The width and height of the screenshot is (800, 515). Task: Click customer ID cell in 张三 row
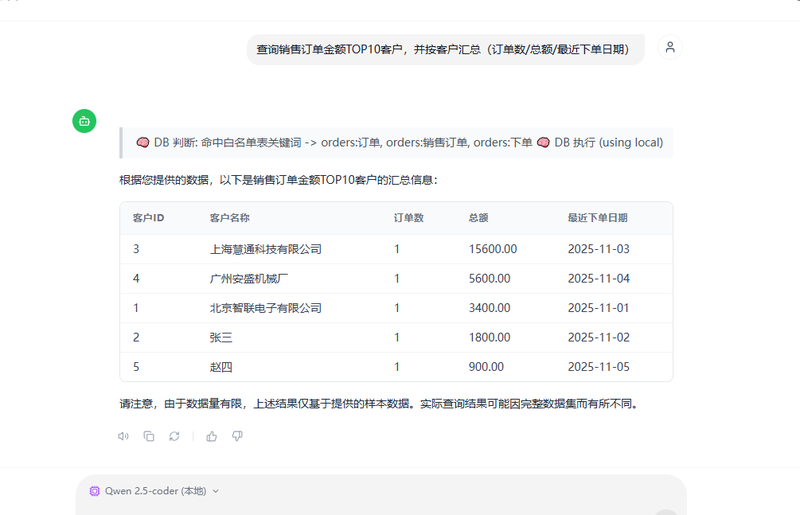[x=136, y=337]
